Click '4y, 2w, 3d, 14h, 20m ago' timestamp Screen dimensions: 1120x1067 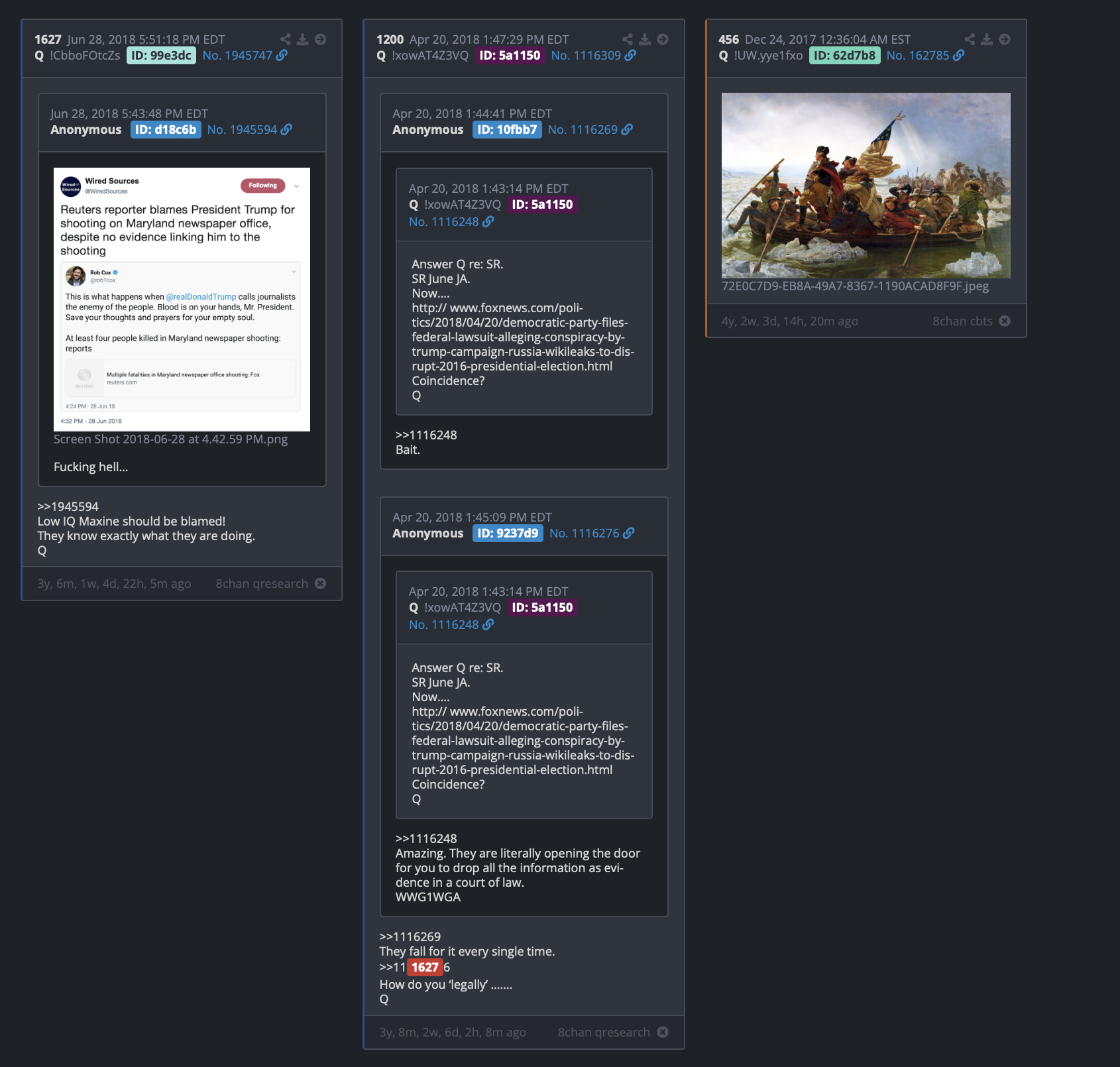point(790,321)
